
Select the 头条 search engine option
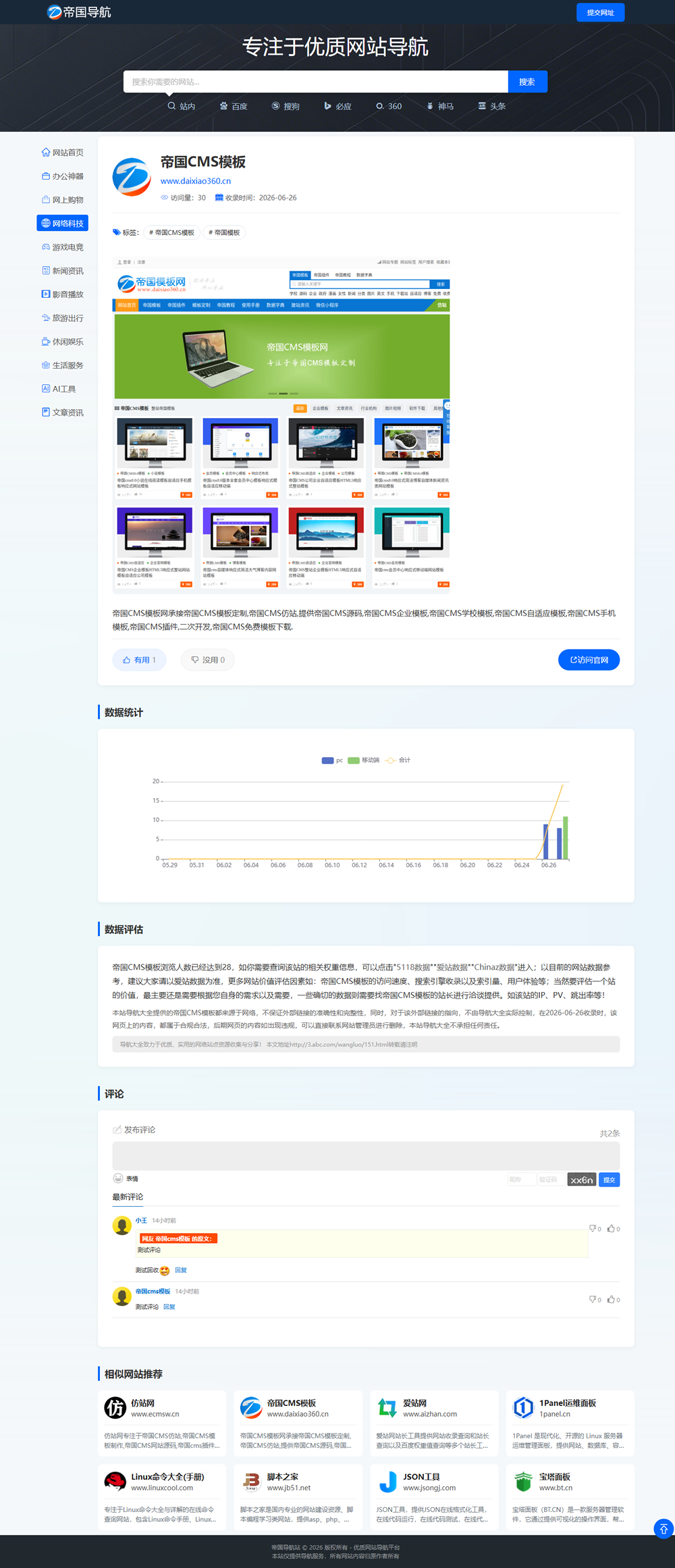(x=492, y=106)
